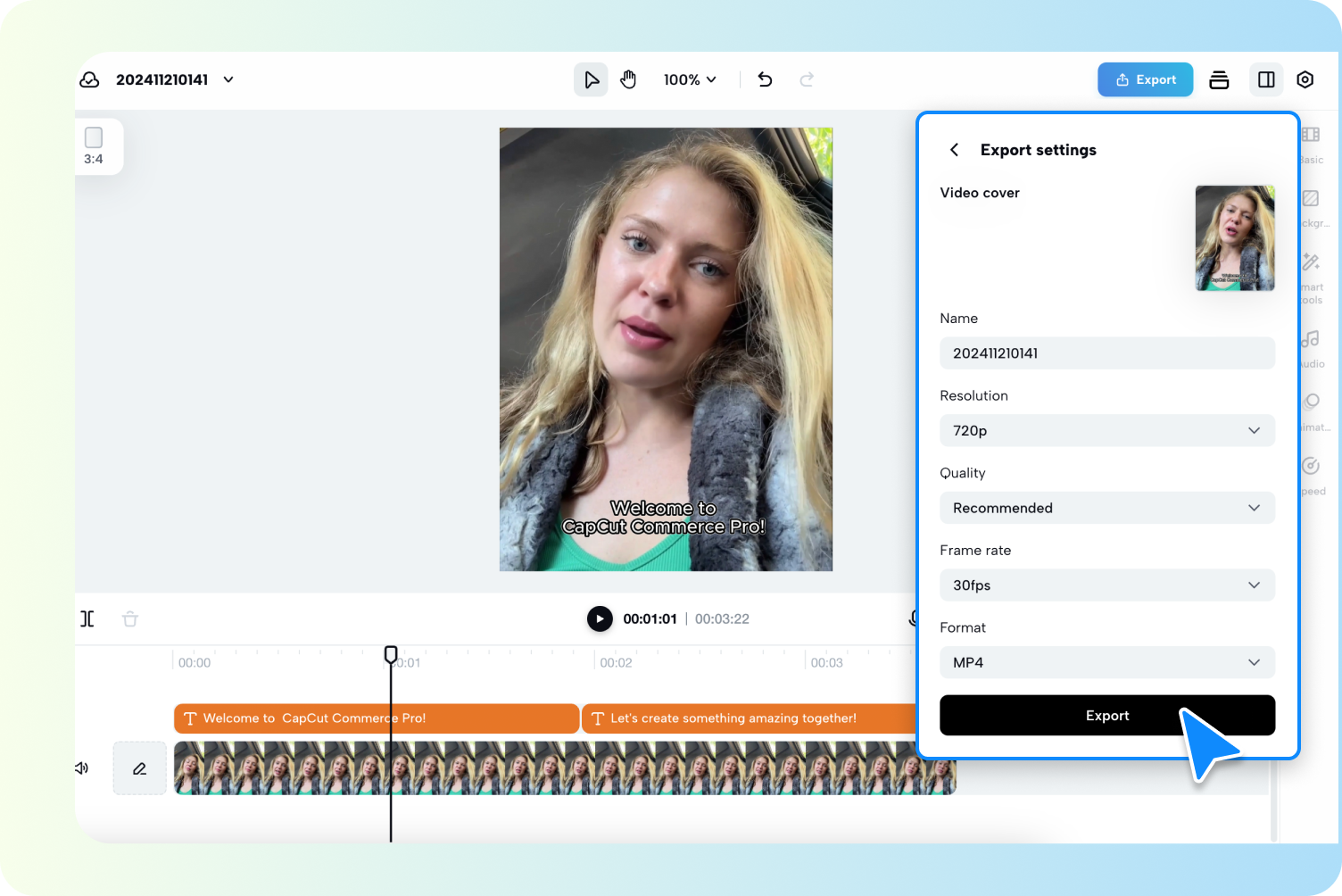Change the 3:4 aspect ratio

tap(94, 146)
